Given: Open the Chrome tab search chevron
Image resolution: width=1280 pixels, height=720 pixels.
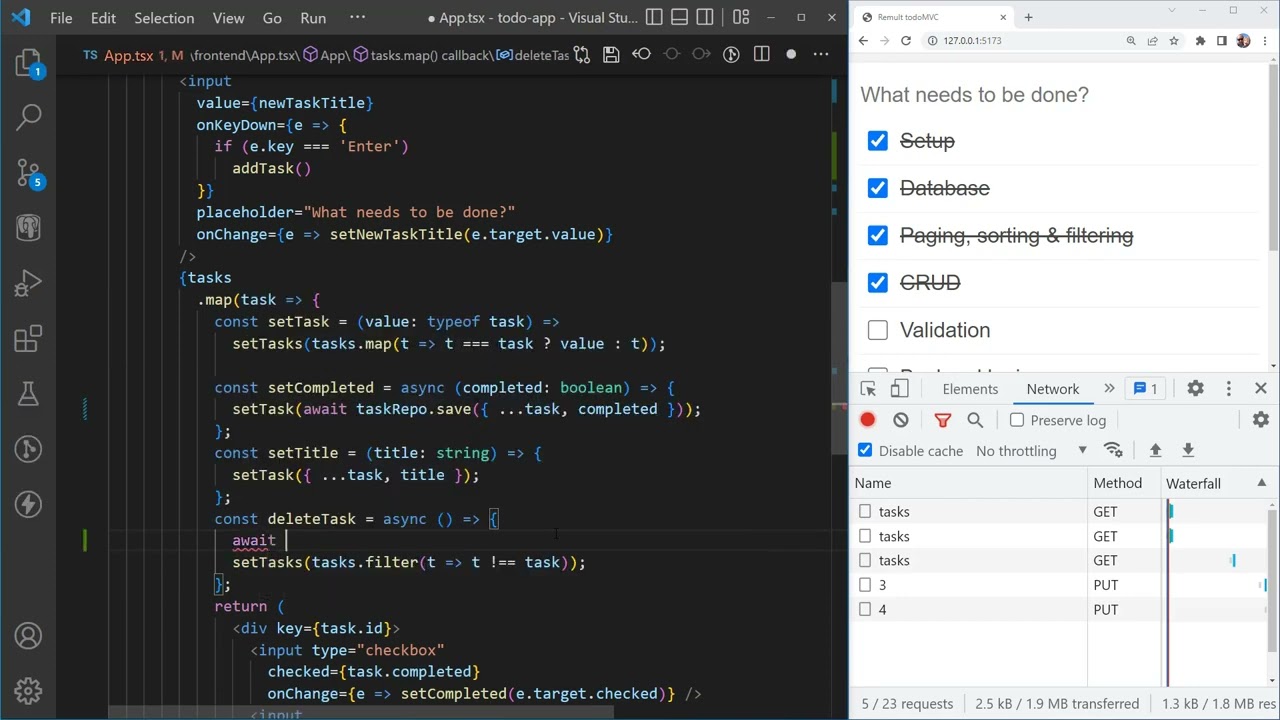Looking at the screenshot, I should click(x=1171, y=11).
